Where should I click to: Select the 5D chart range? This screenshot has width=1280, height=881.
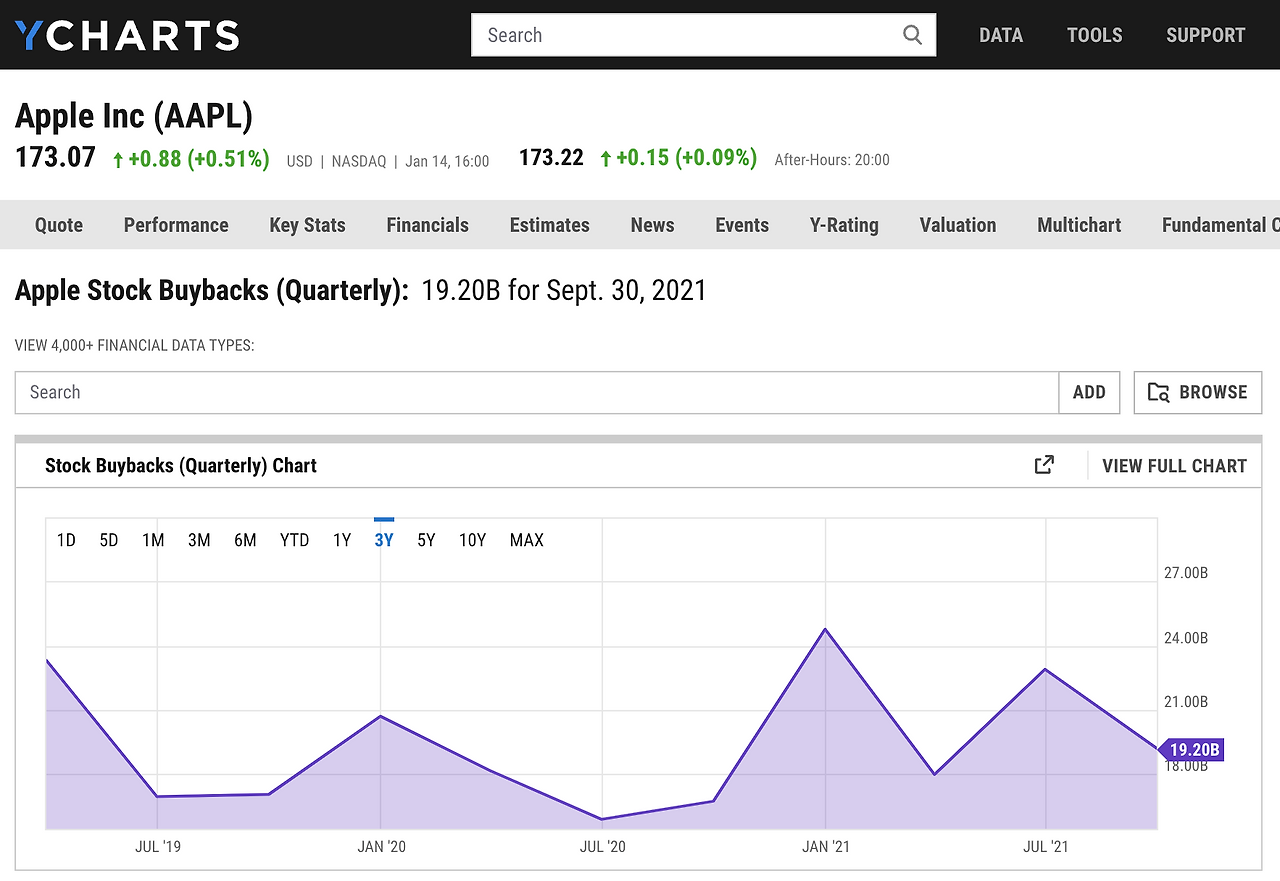coord(109,540)
